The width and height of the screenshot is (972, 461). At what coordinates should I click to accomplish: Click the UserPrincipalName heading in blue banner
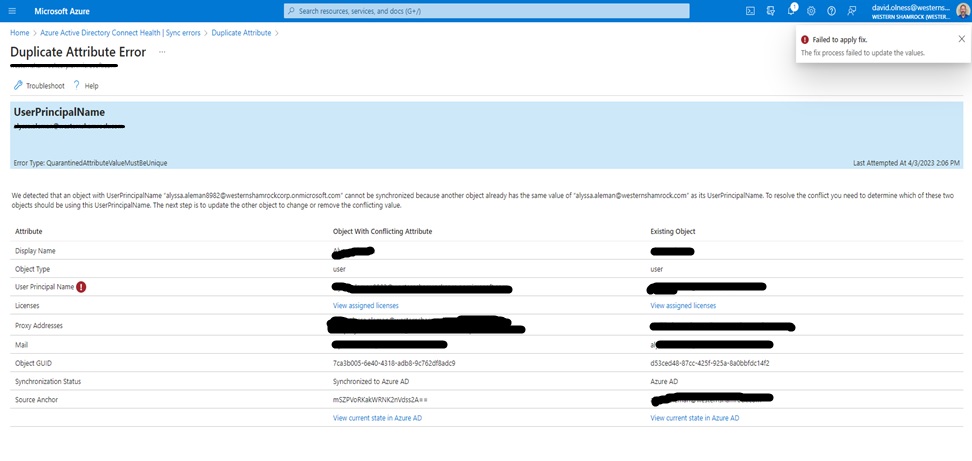pos(60,112)
